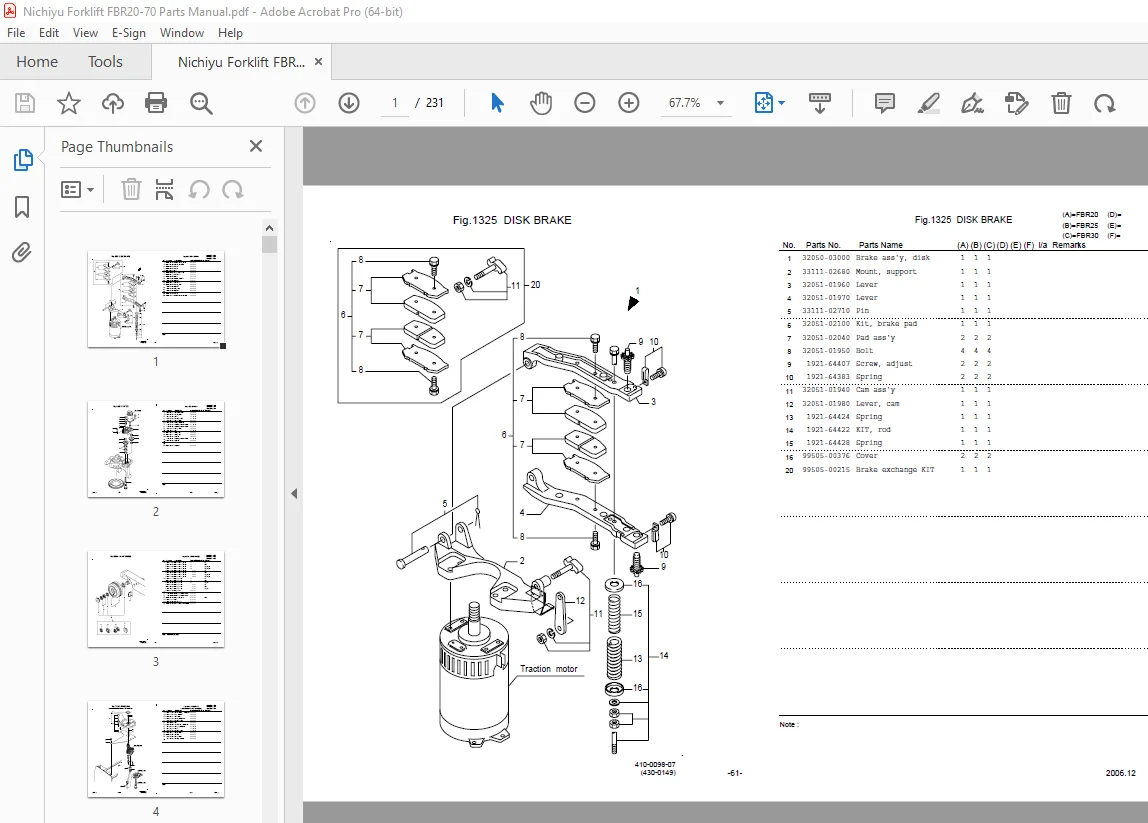Image resolution: width=1148 pixels, height=823 pixels.
Task: Click the 67.7% zoom value field
Action: click(685, 103)
